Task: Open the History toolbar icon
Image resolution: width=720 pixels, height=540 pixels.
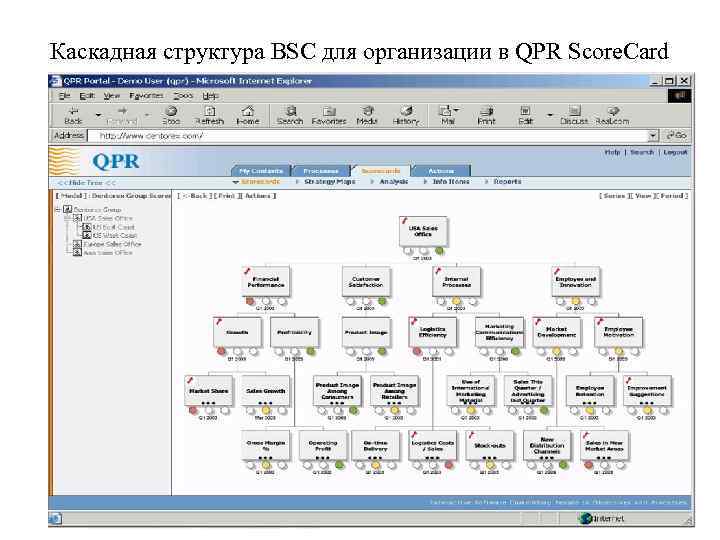Action: 406,116
